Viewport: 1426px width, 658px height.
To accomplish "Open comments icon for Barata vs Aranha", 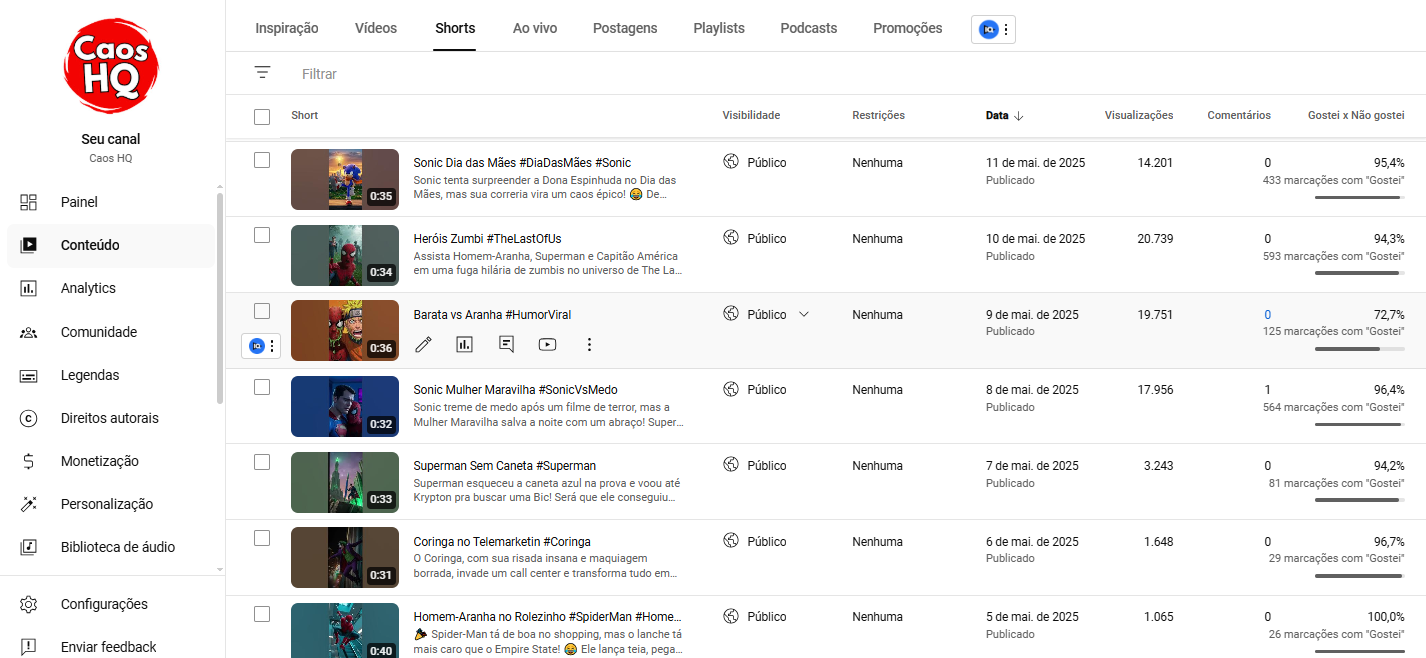I will point(506,344).
